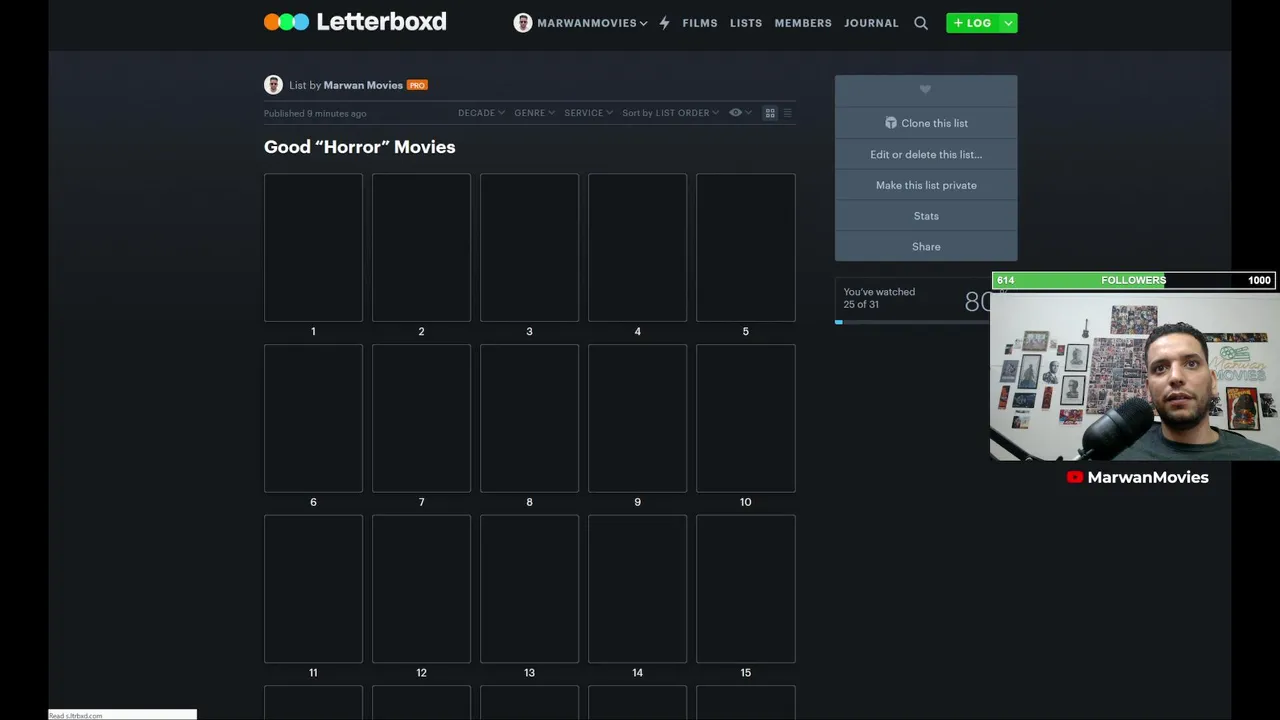The width and height of the screenshot is (1280, 720).
Task: Click the 'Published 9 minutes ago' text
Action: [x=315, y=114]
